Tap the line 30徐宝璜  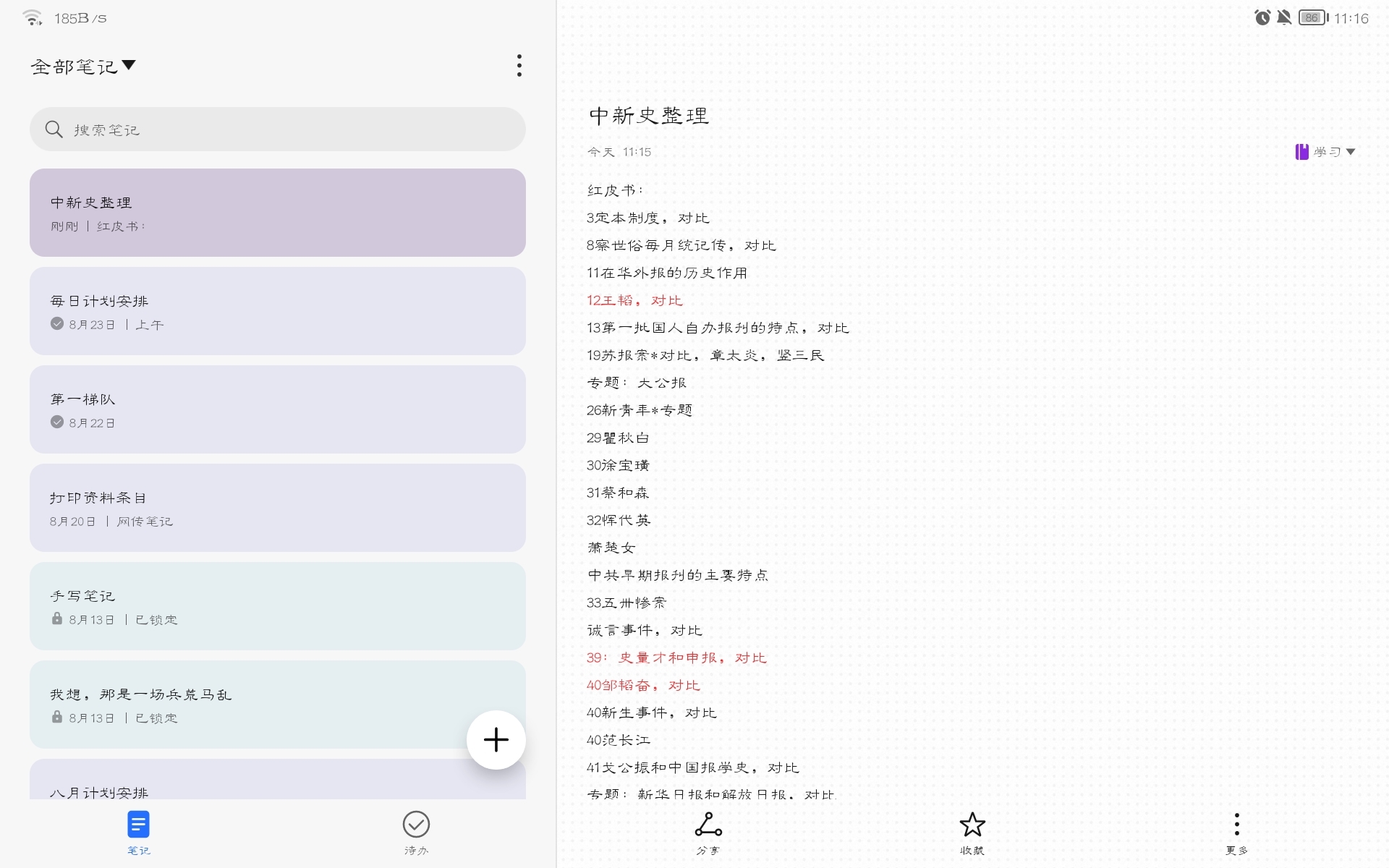tap(618, 465)
